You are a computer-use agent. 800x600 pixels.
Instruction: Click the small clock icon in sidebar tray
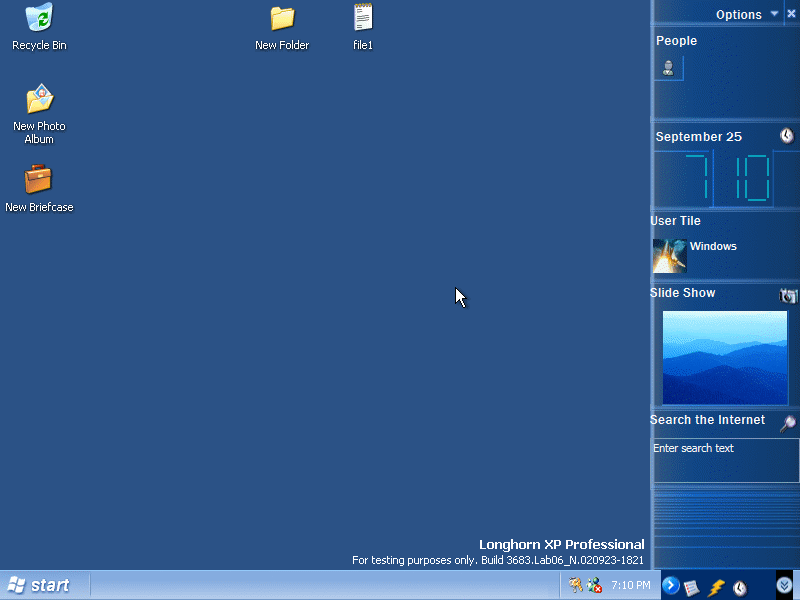[x=740, y=588]
